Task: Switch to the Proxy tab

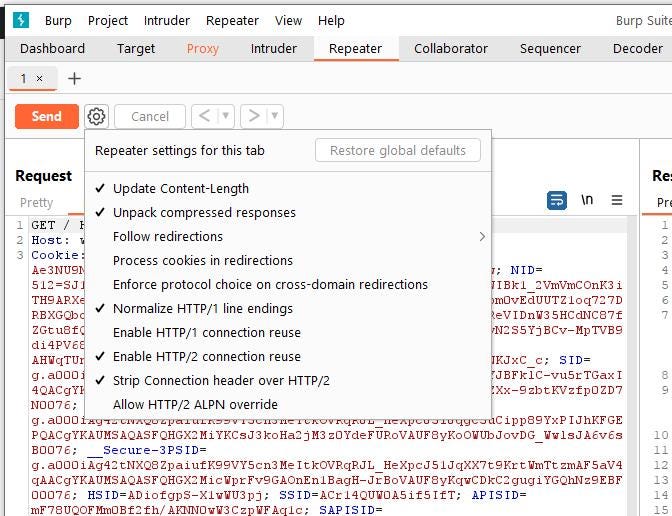Action: pos(203,48)
